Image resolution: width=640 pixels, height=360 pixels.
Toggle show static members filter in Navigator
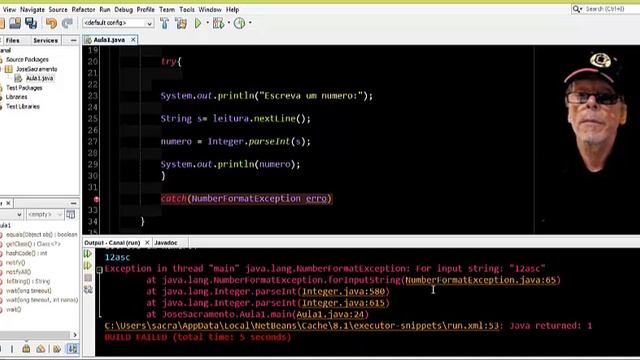click(57, 349)
